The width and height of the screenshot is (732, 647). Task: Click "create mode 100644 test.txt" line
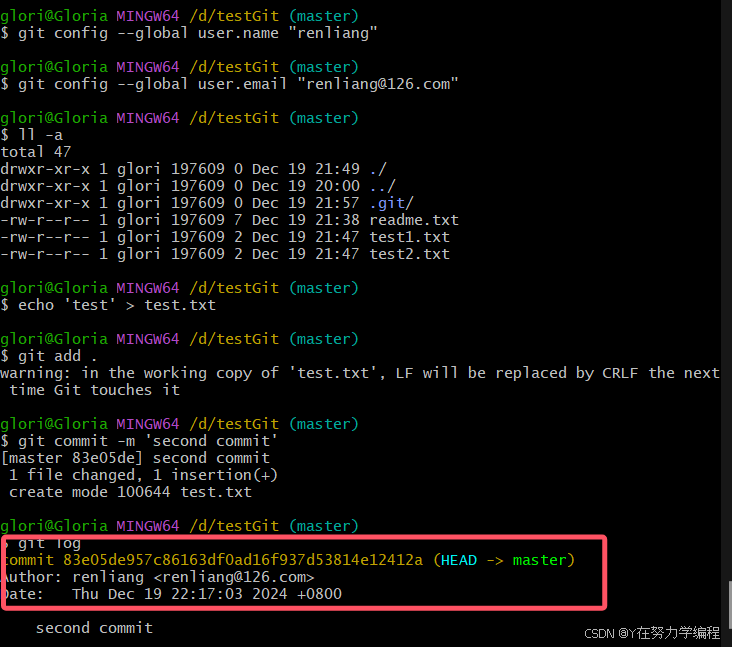(130, 492)
